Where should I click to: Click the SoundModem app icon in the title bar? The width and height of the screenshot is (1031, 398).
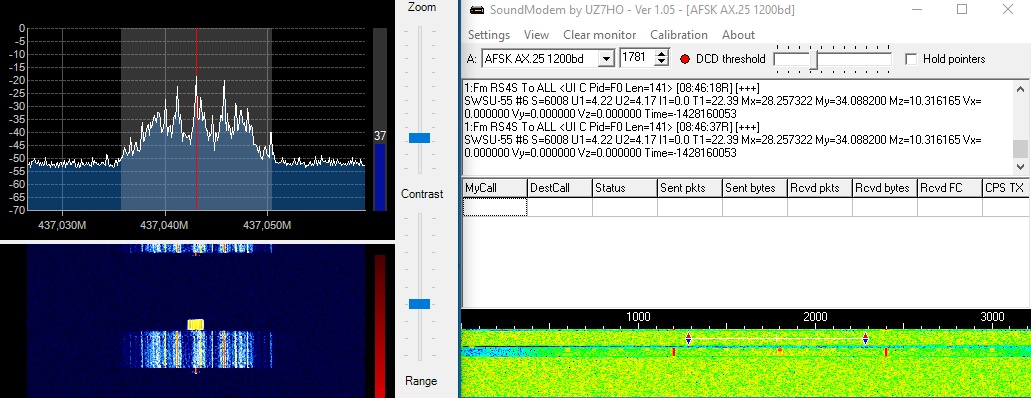point(477,10)
